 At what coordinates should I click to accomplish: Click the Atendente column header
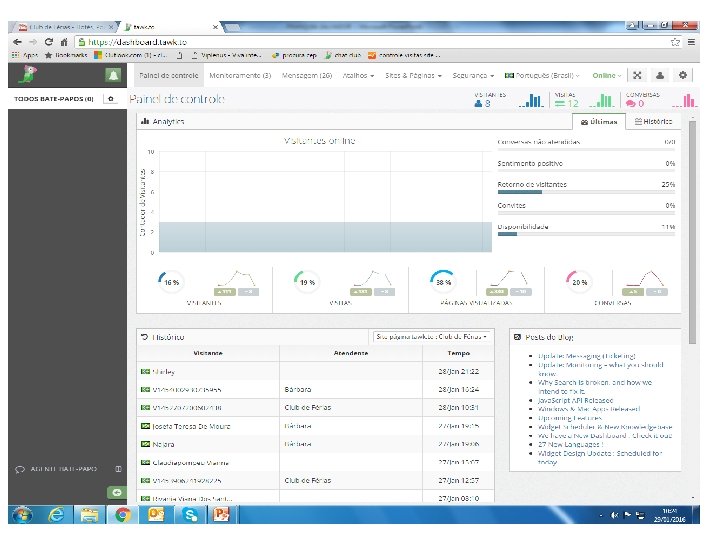(x=351, y=353)
